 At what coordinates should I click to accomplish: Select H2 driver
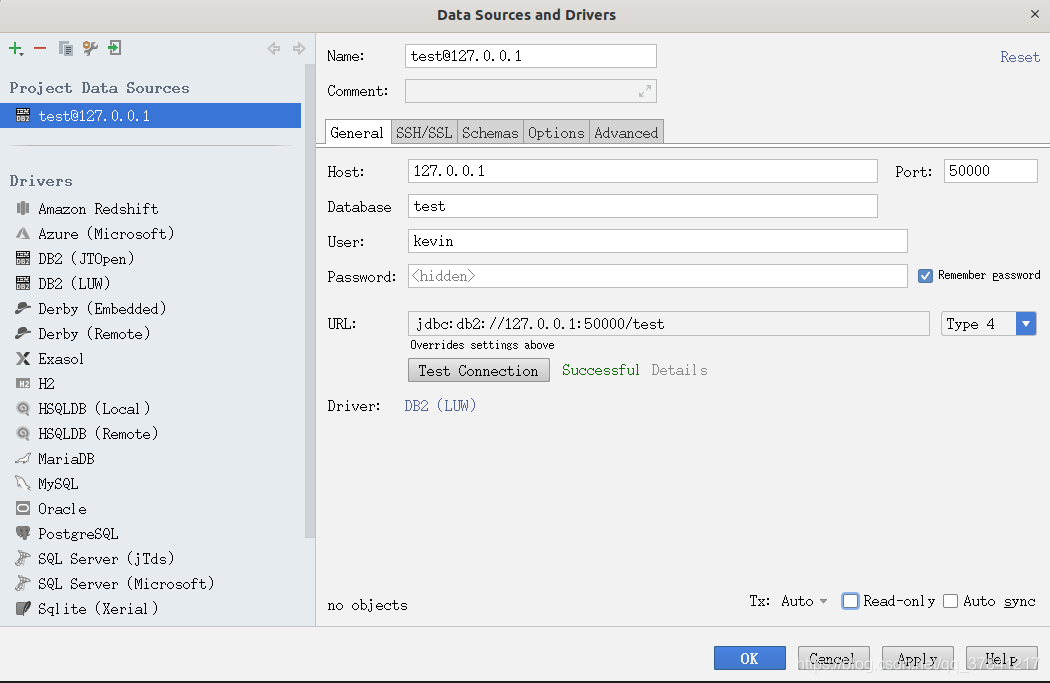(x=35, y=384)
